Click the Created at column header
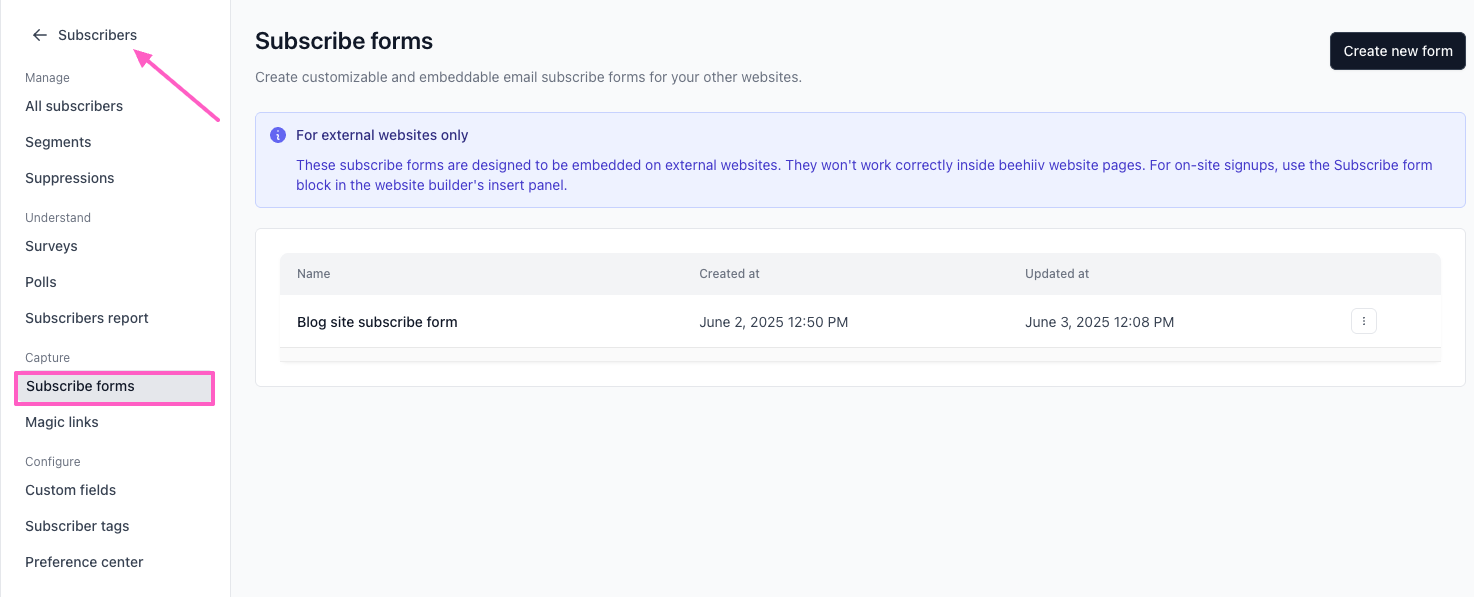The image size is (1474, 597). pyautogui.click(x=729, y=273)
